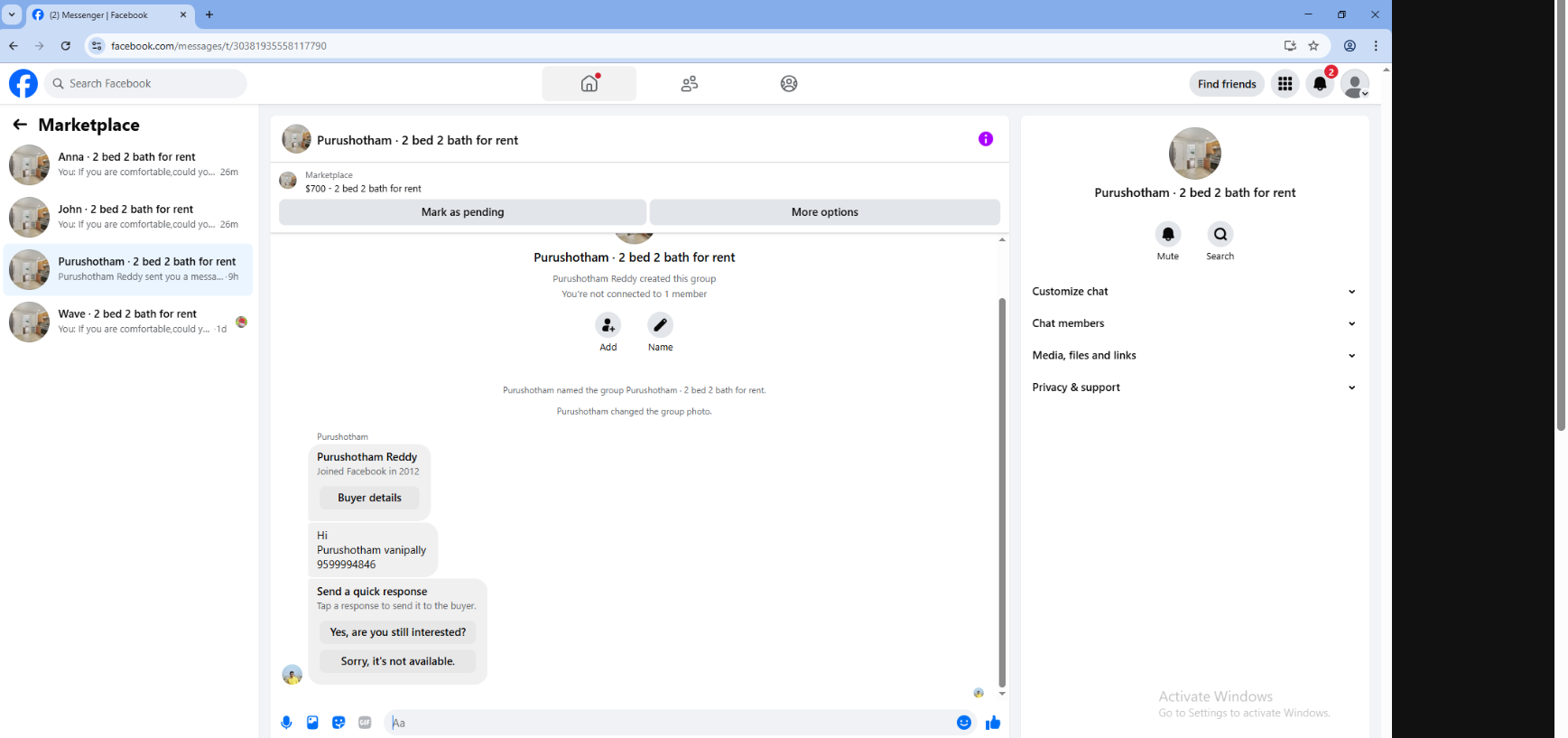Close the Messenger browser tab
The image size is (1568, 738).
pos(182,14)
